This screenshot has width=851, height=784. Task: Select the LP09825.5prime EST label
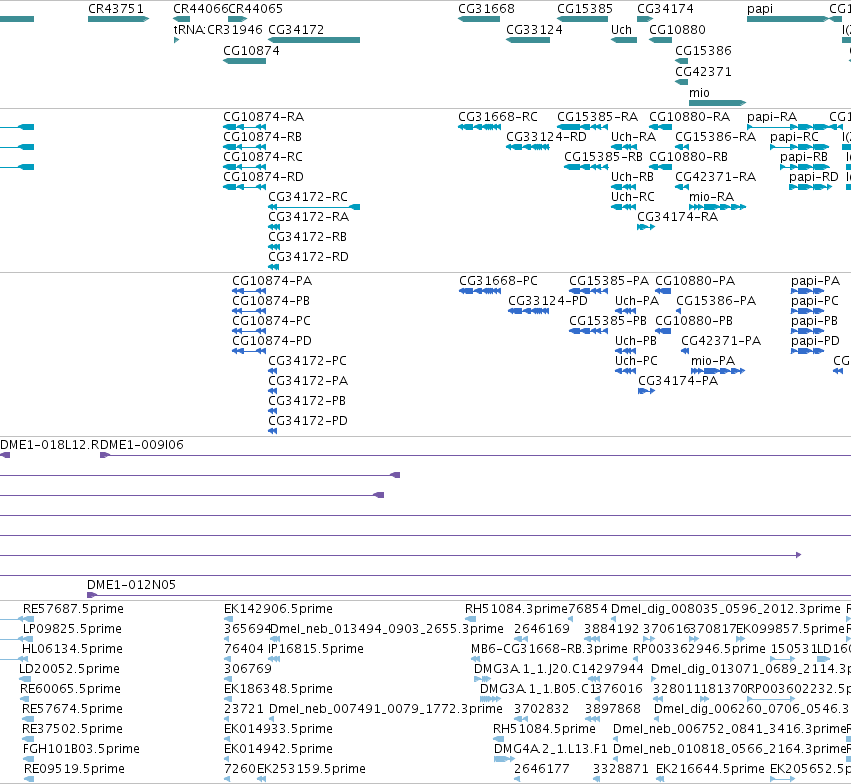[x=72, y=629]
